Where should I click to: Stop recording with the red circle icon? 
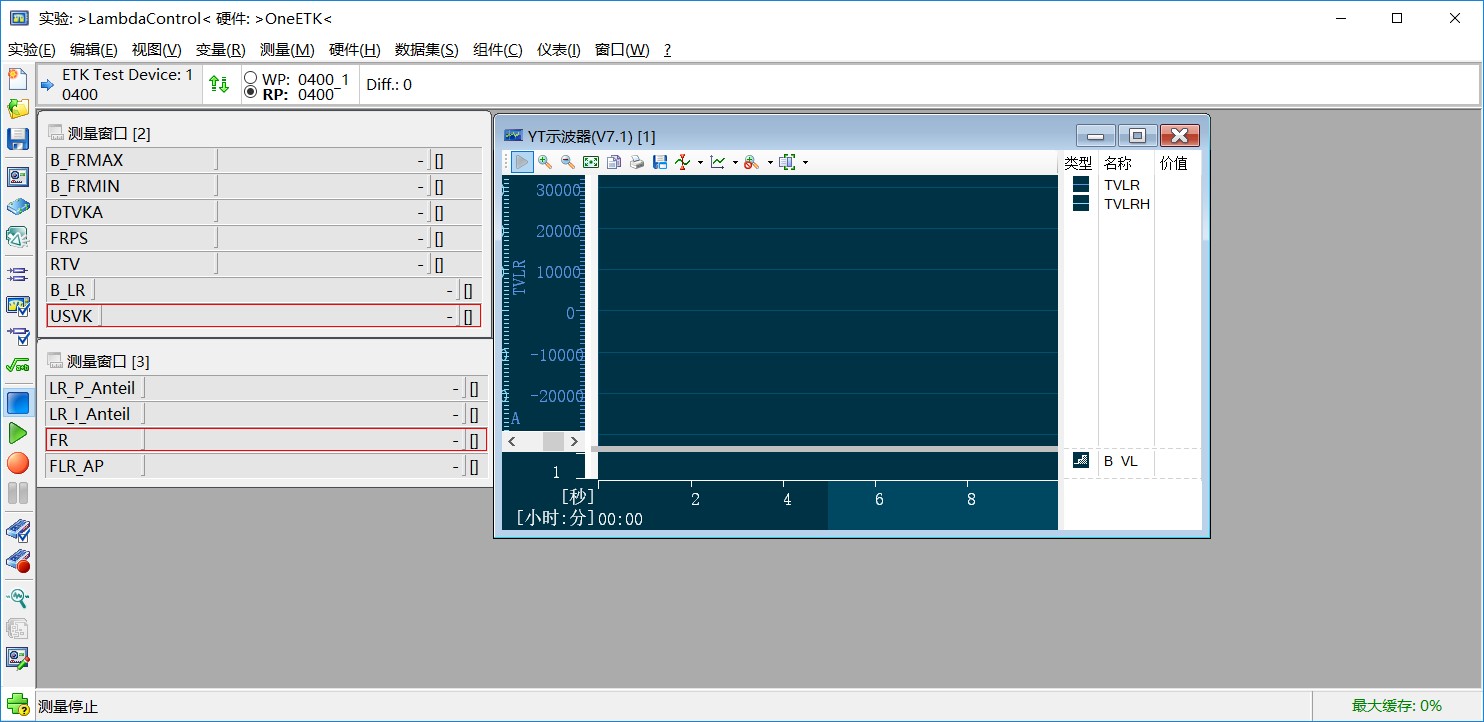pos(18,463)
